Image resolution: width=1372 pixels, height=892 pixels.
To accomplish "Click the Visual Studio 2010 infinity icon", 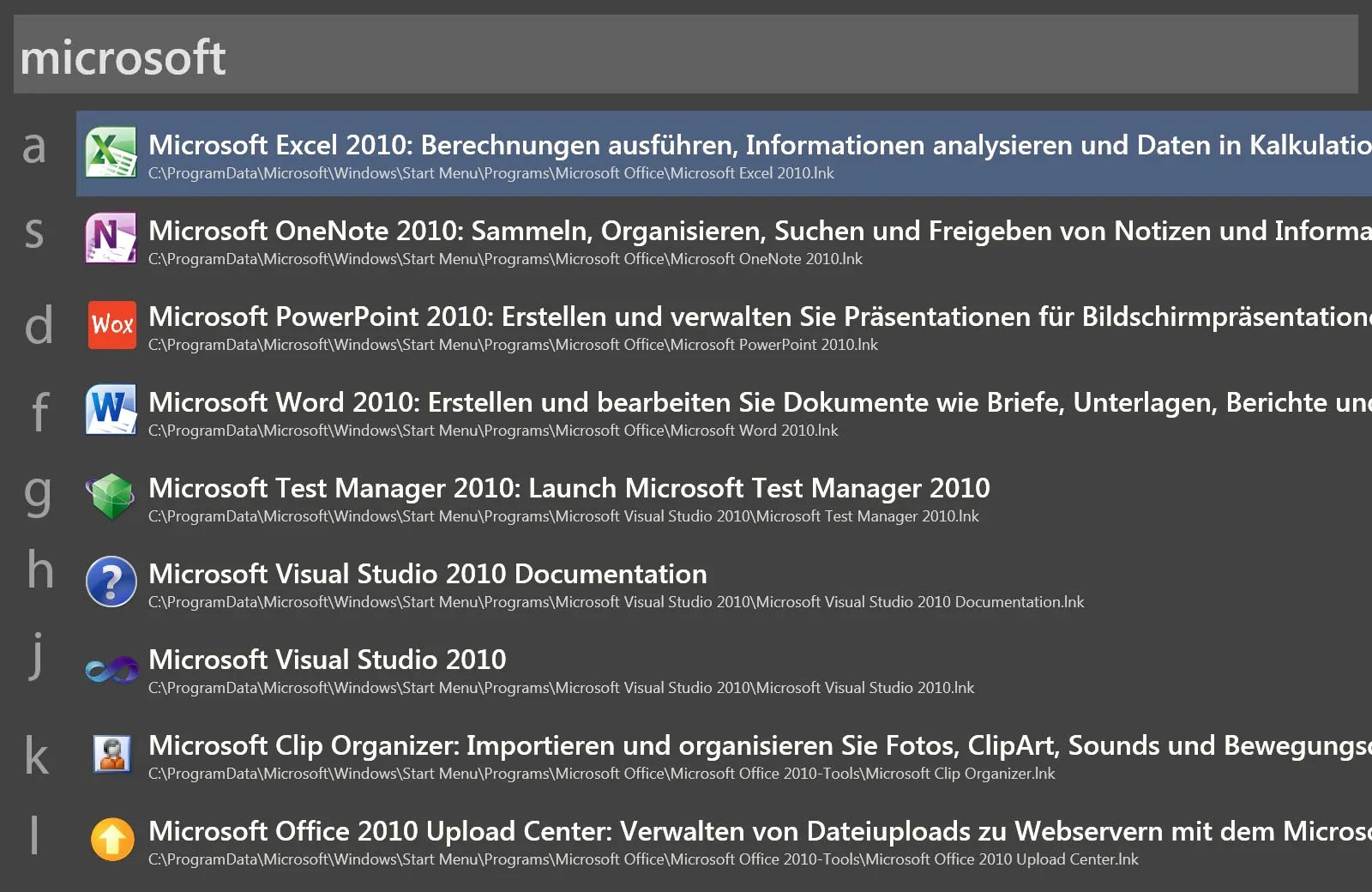I will pos(111,669).
